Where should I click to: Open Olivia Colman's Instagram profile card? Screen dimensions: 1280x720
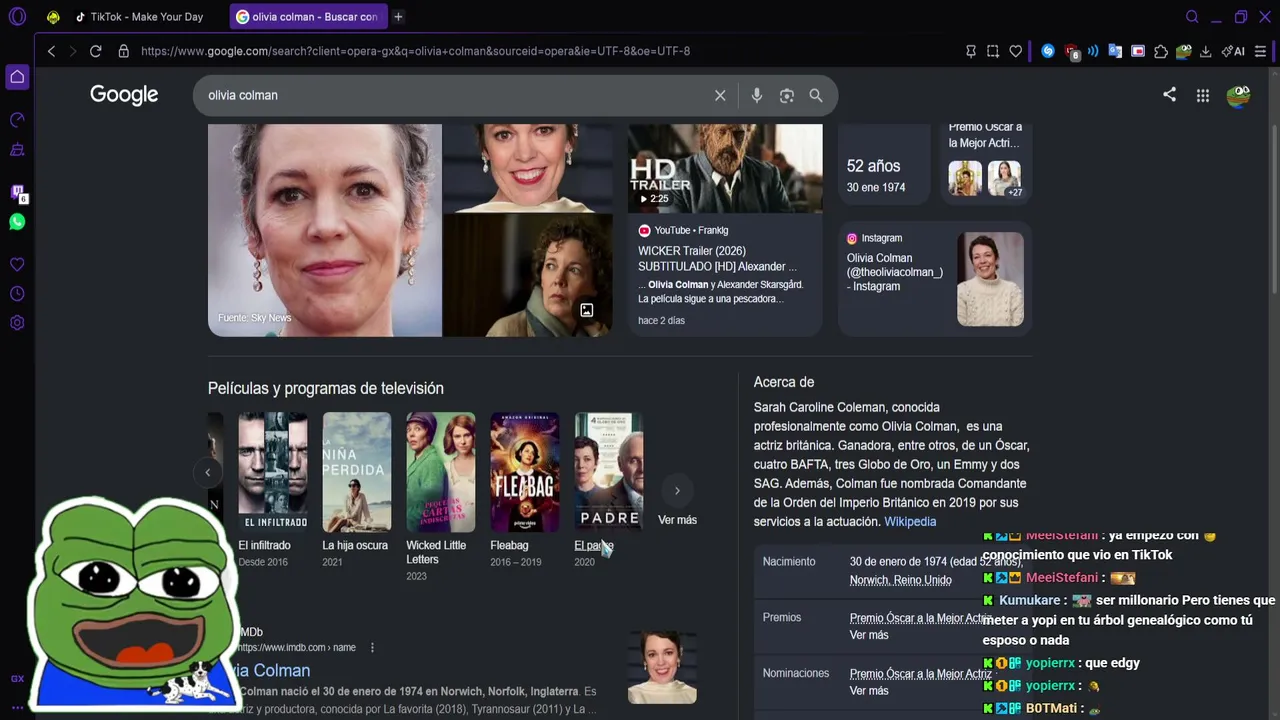click(x=935, y=279)
